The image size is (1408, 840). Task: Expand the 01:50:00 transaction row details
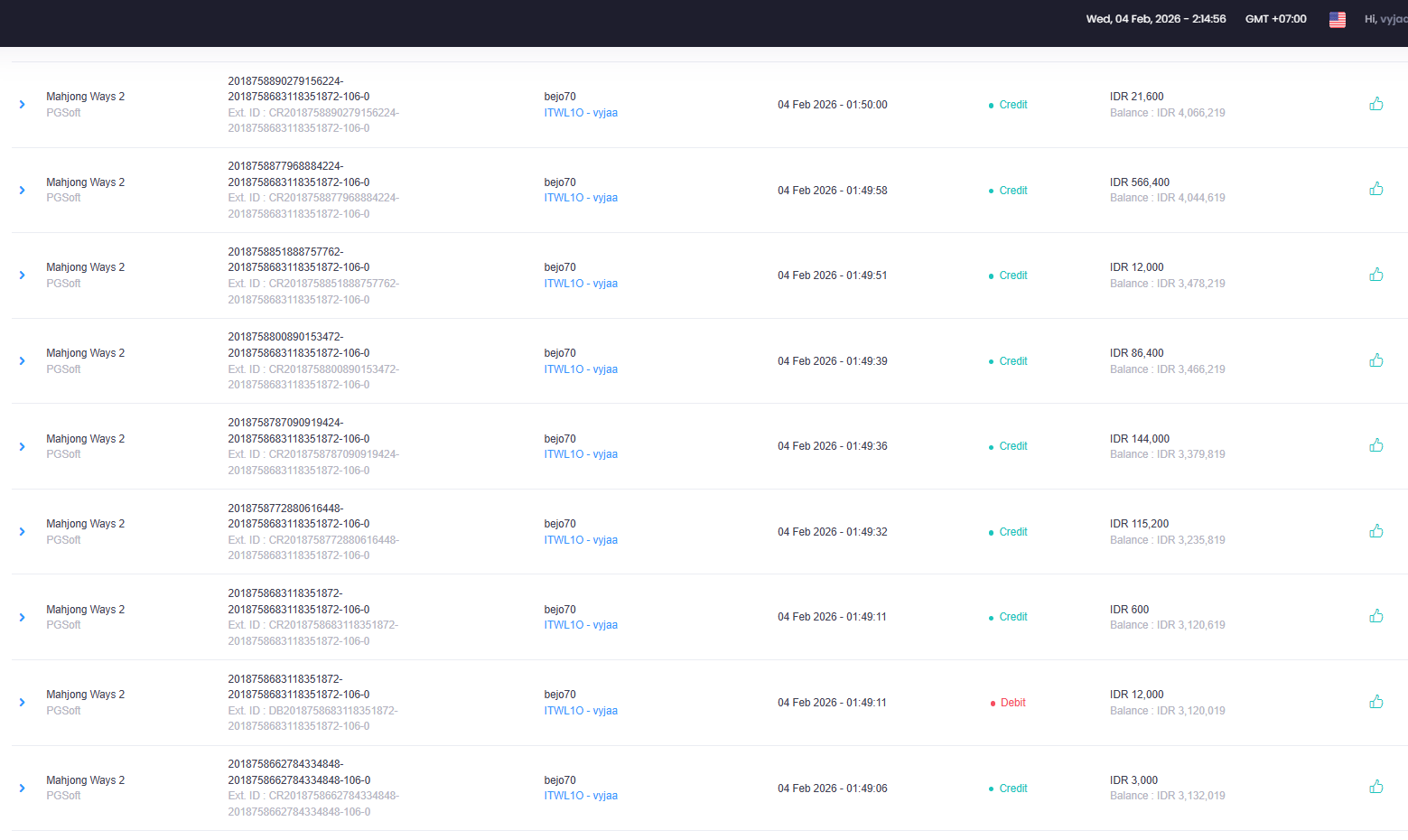[x=23, y=105]
